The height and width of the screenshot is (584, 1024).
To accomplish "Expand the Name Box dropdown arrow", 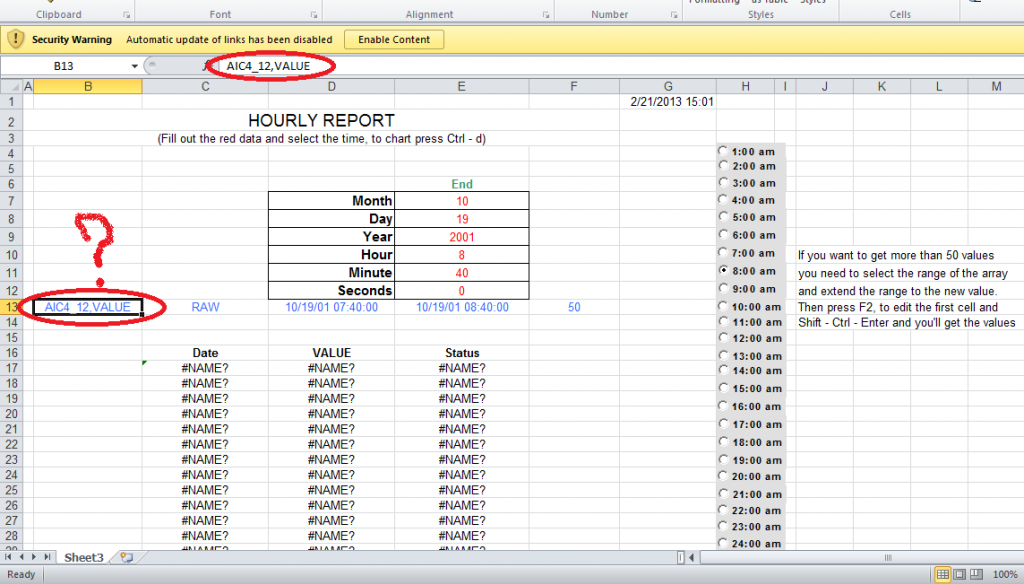I will tap(135, 66).
